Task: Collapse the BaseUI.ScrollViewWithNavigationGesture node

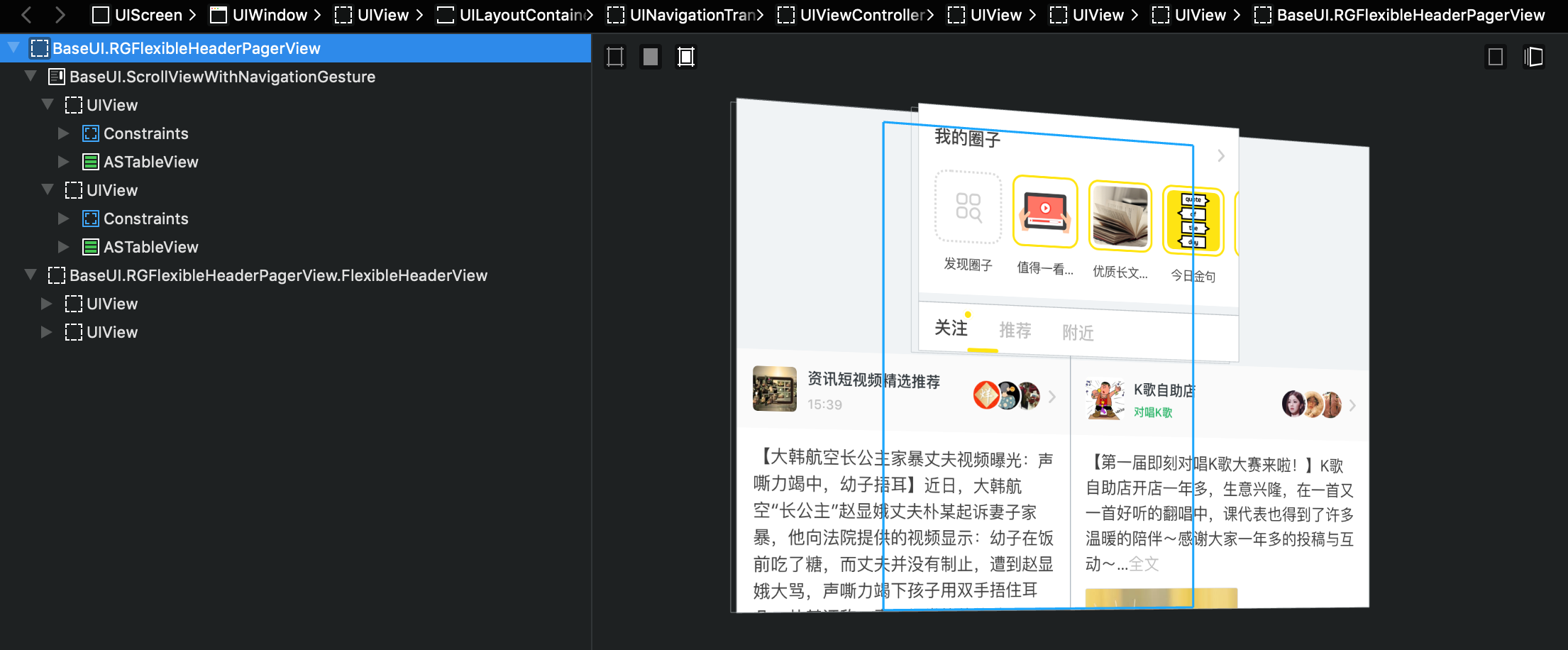Action: pyautogui.click(x=31, y=76)
